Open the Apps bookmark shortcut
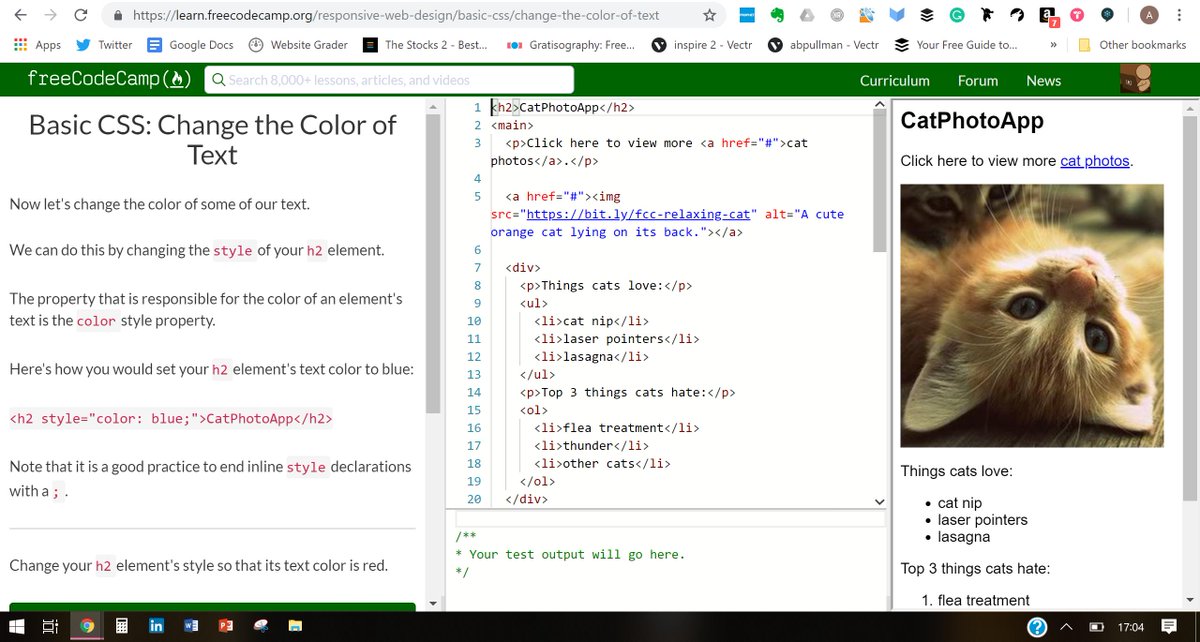This screenshot has height=642, width=1200. (37, 45)
